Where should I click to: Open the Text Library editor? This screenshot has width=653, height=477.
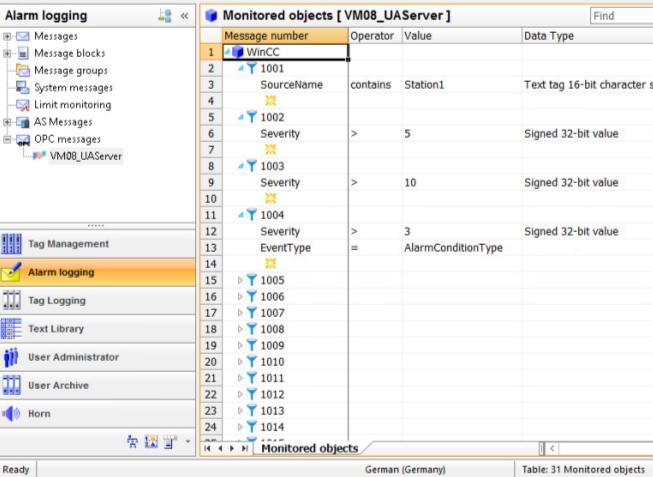[97, 329]
